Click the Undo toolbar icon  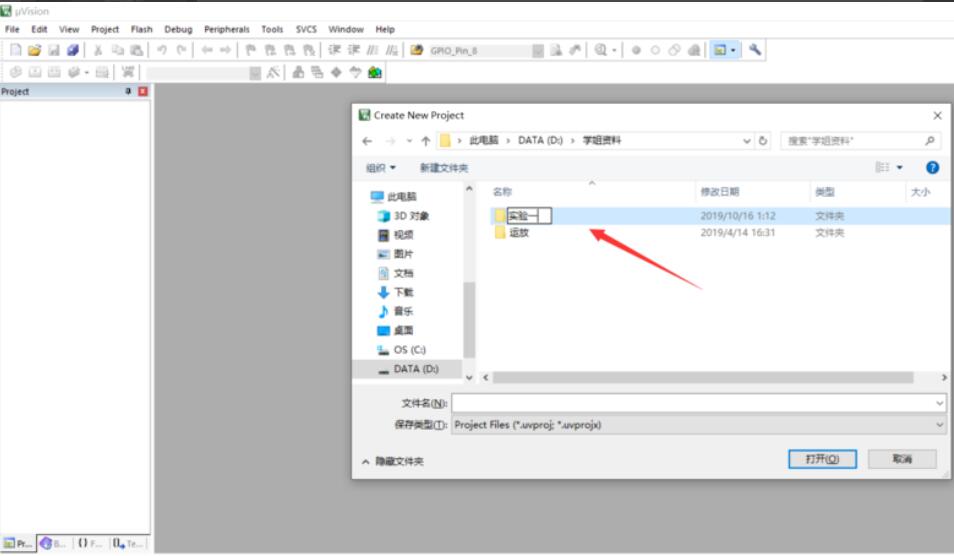(x=162, y=50)
